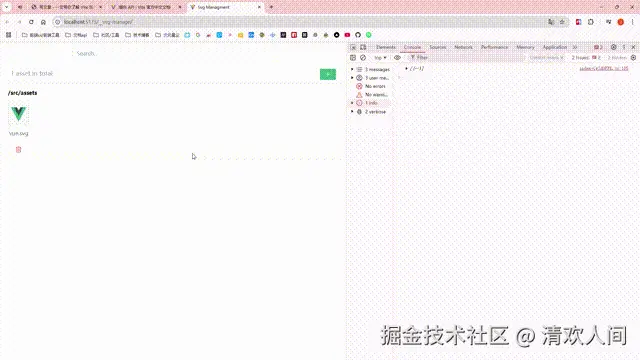The height and width of the screenshot is (360, 640).
Task: Open the top context dropdown
Action: tap(380, 58)
